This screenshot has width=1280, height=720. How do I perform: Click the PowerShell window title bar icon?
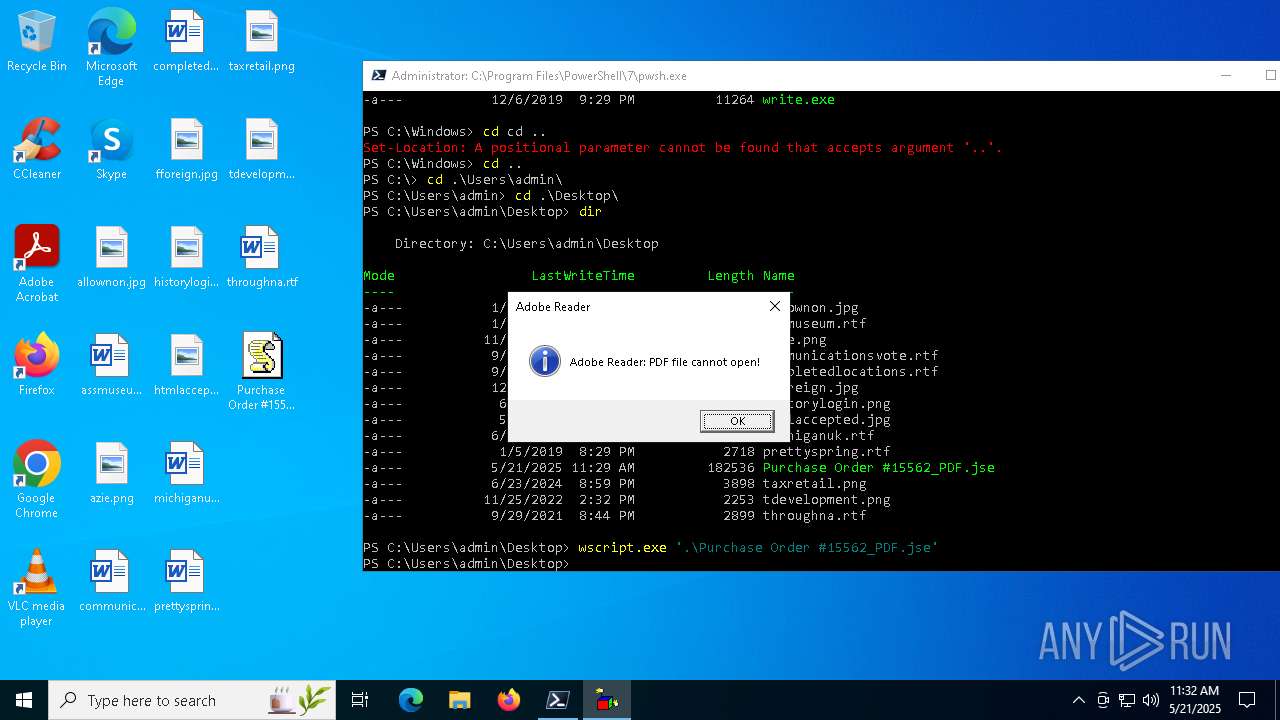[x=379, y=75]
